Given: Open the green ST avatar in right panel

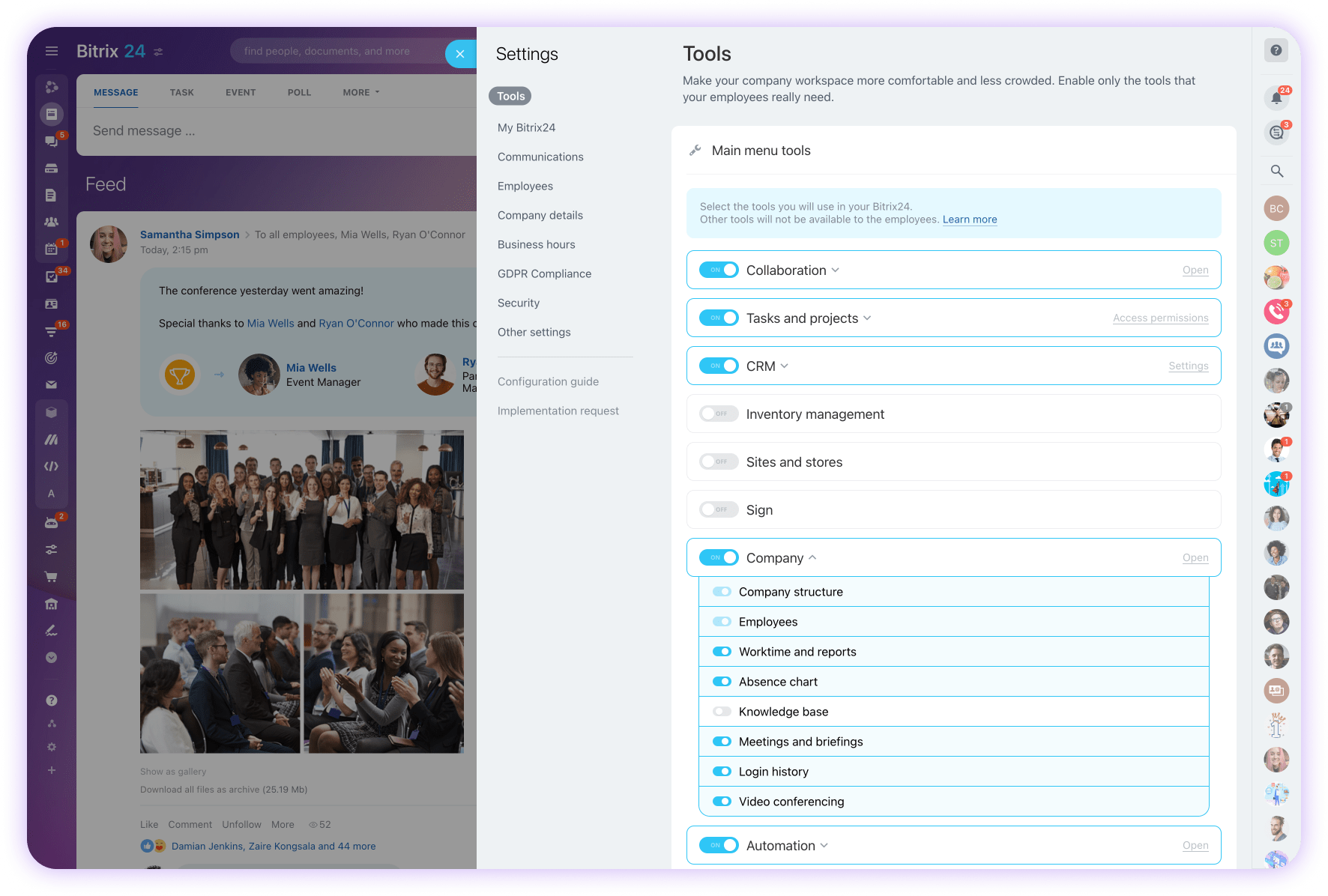Looking at the screenshot, I should click(x=1276, y=243).
